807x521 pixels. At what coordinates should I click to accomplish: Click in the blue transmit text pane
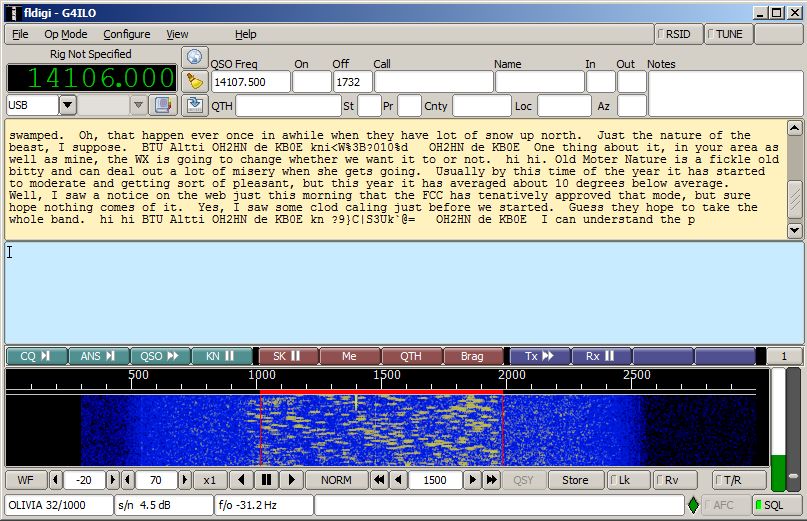click(x=404, y=293)
